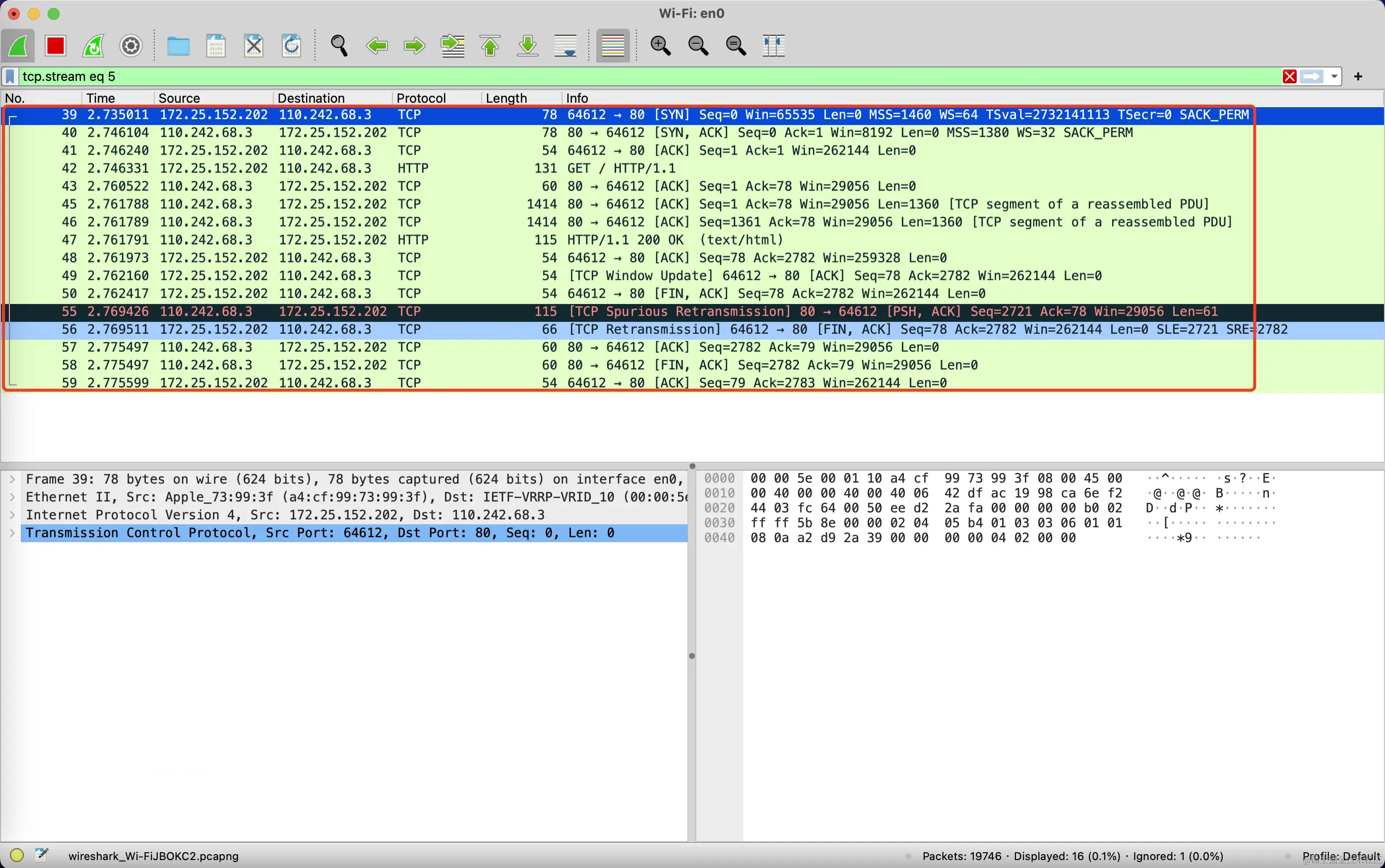
Task: Add a filter button with plus
Action: point(1358,76)
